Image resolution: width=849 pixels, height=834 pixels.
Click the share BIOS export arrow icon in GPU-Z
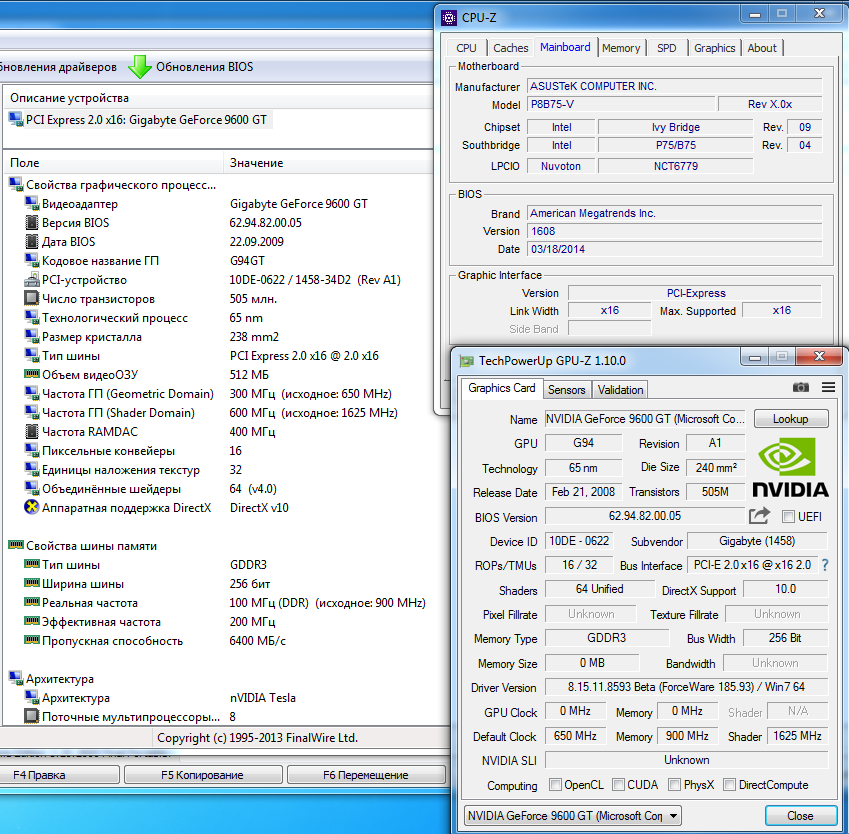(x=759, y=516)
